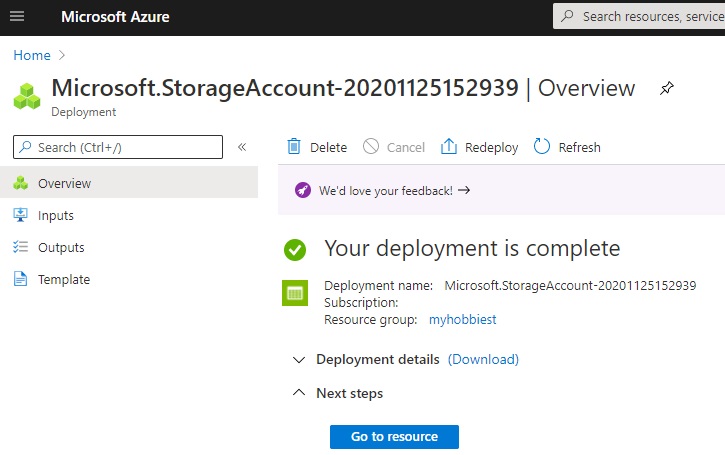Click the Outputs checklist icon
725x455 pixels.
coord(20,247)
